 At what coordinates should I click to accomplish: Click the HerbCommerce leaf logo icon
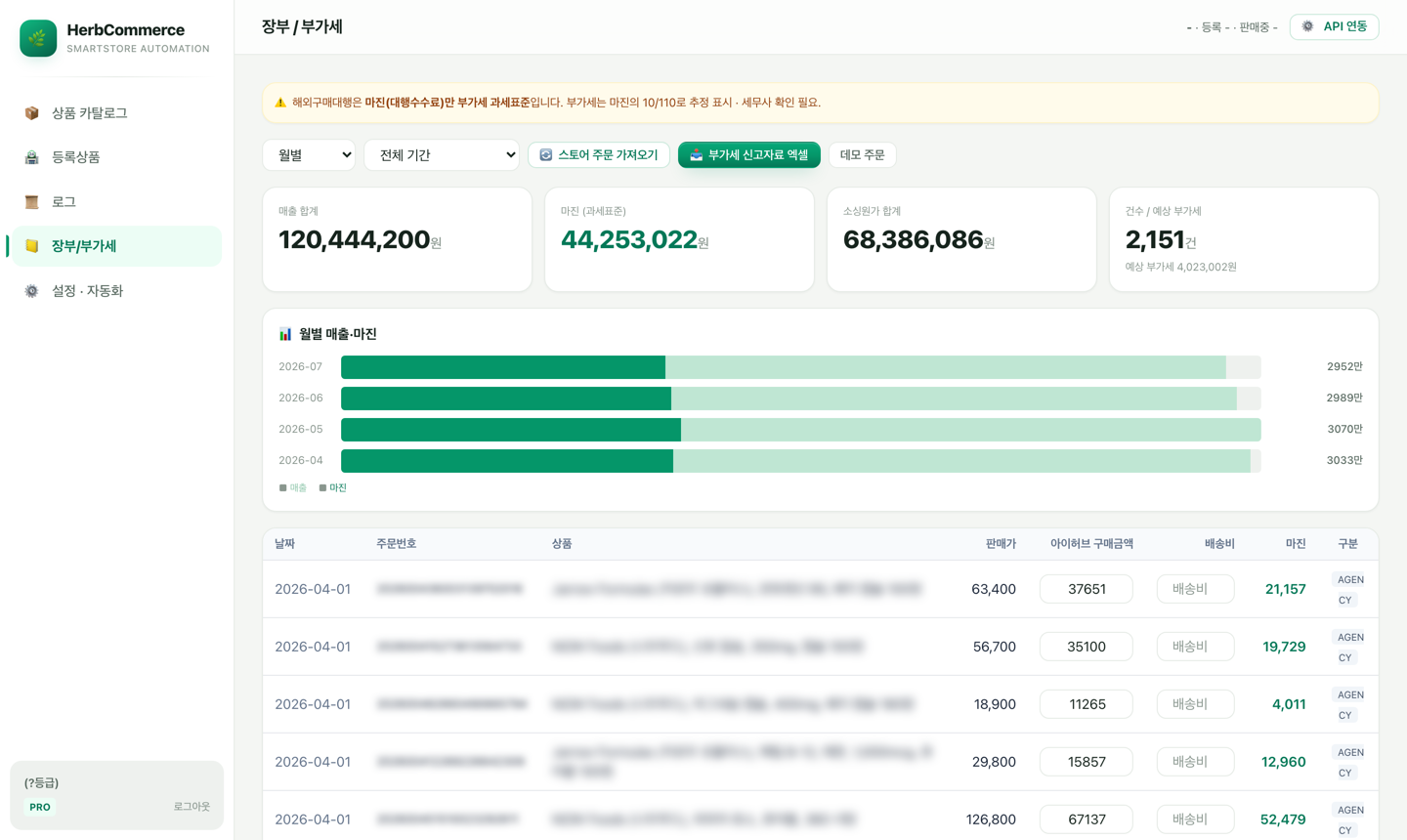click(x=38, y=38)
